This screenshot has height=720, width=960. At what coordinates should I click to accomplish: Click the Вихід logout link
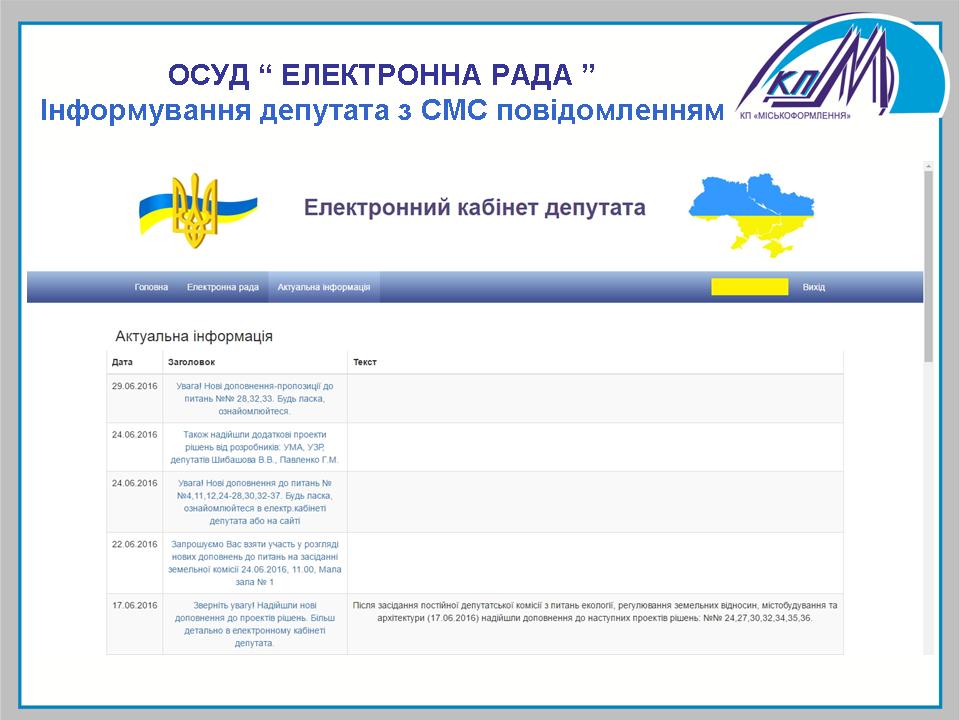point(813,287)
